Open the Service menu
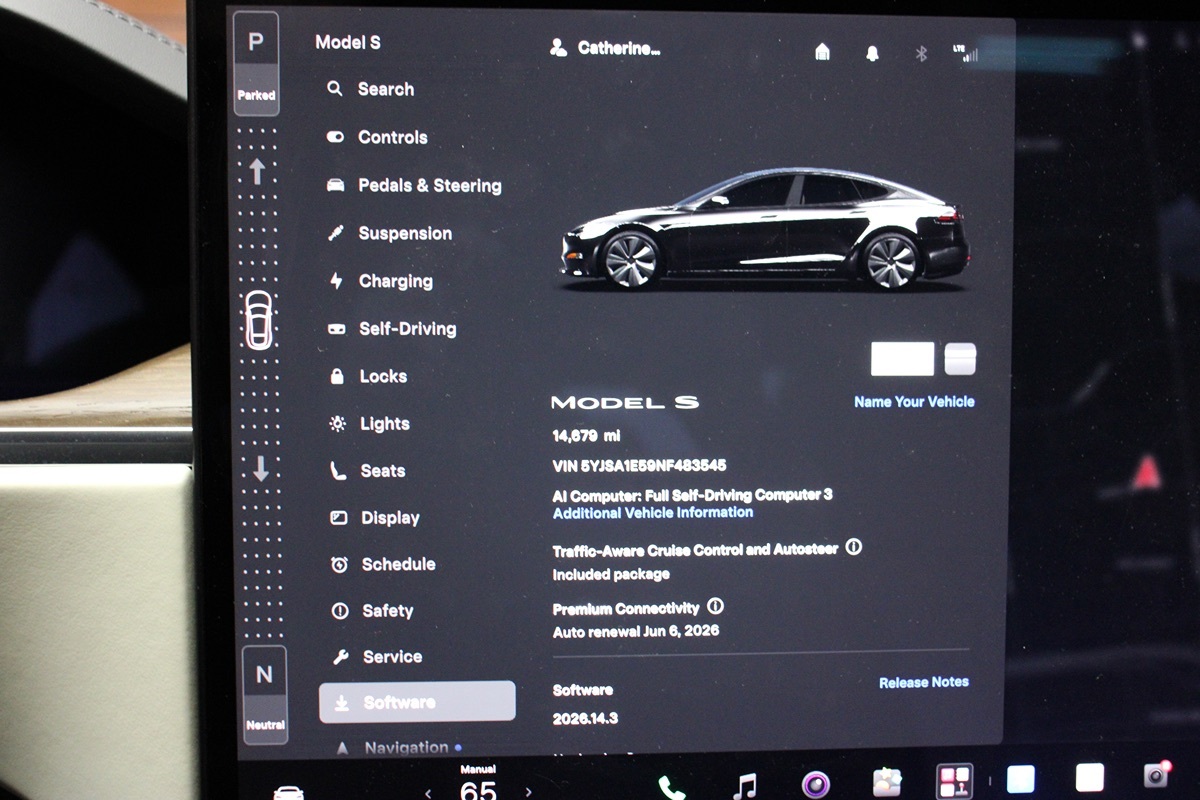This screenshot has width=1200, height=800. (376, 657)
